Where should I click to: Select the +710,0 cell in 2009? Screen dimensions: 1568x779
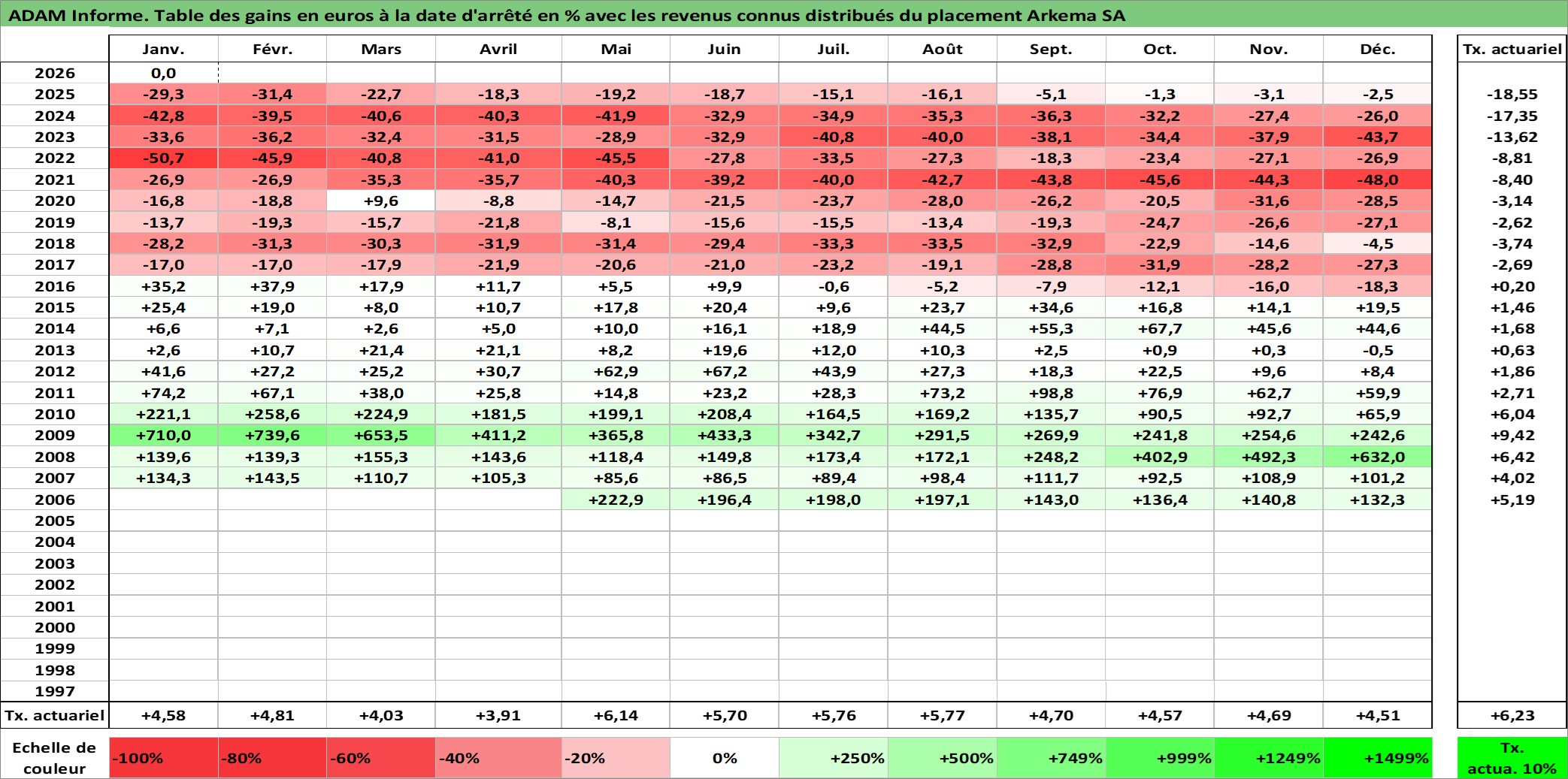pos(164,435)
